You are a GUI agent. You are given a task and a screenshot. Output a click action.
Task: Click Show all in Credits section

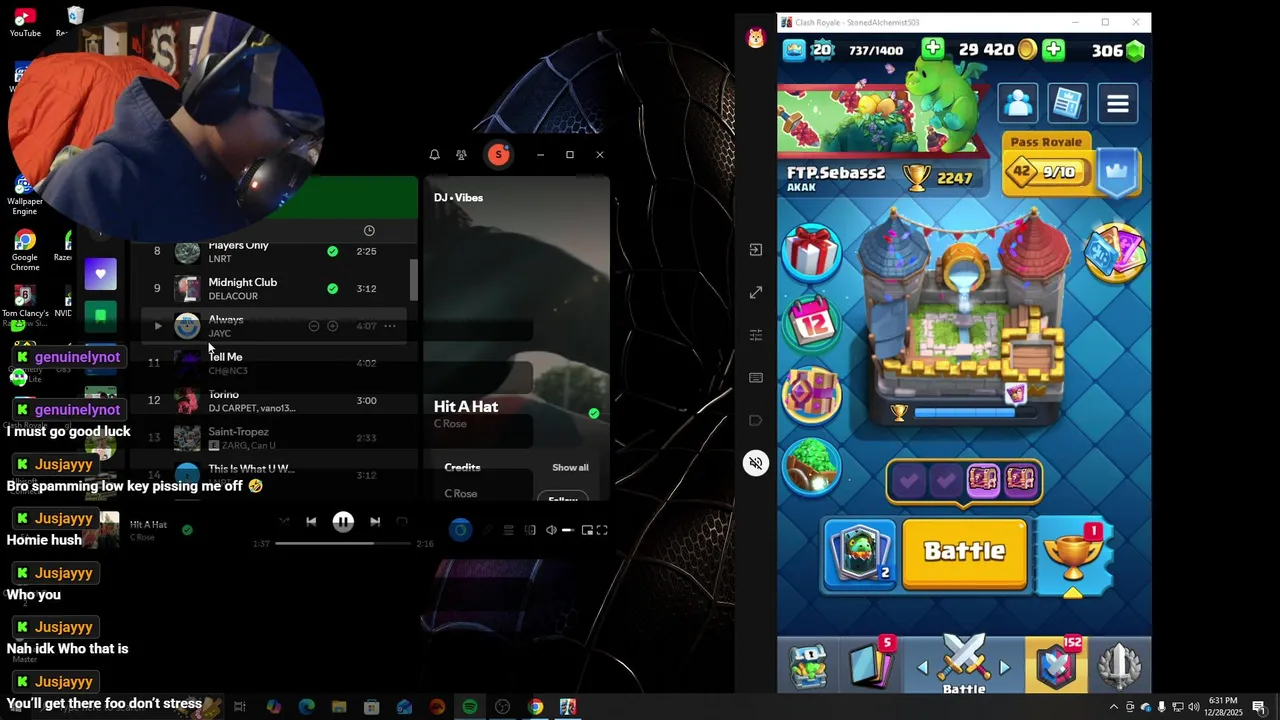coord(570,467)
